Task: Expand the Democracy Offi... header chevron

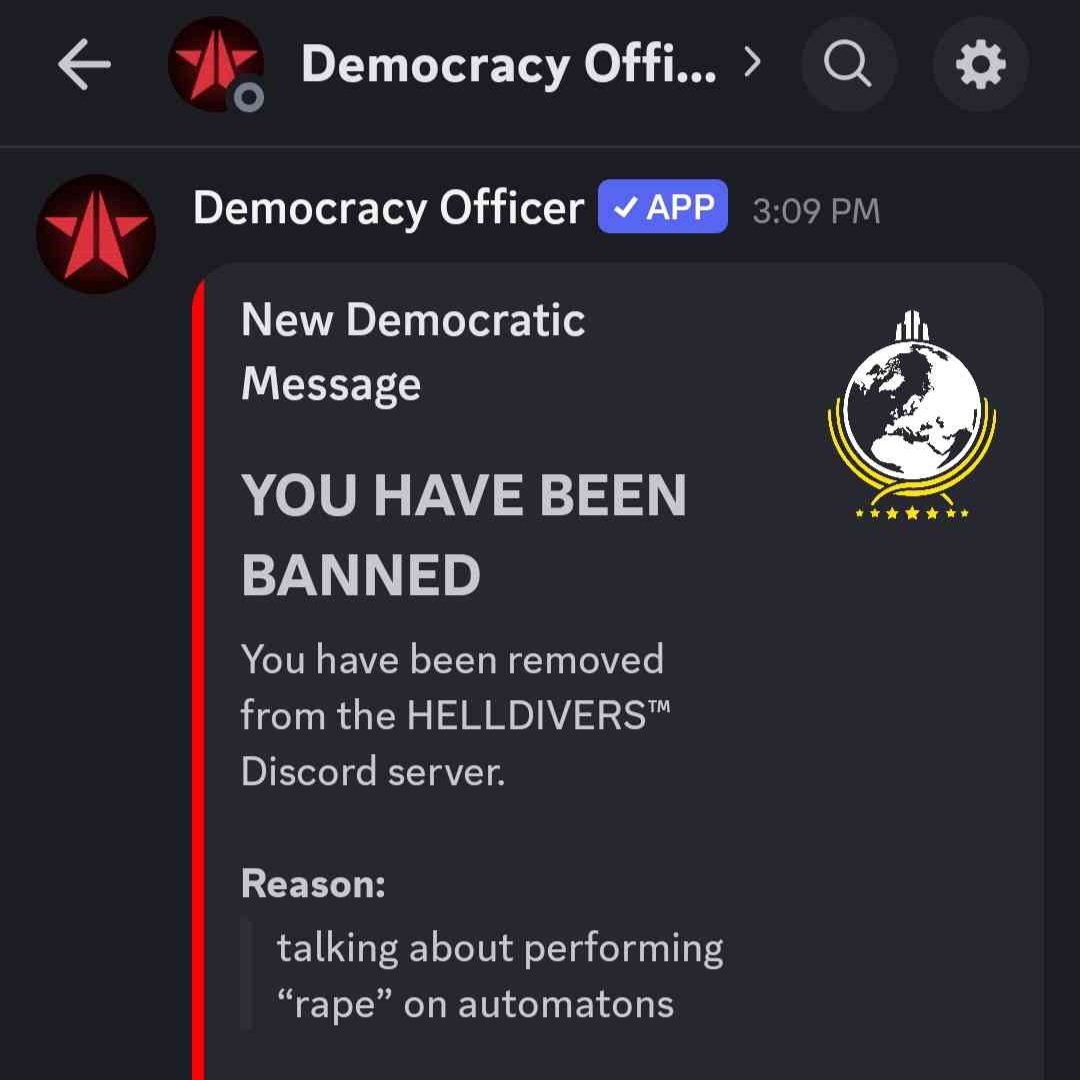Action: (753, 63)
